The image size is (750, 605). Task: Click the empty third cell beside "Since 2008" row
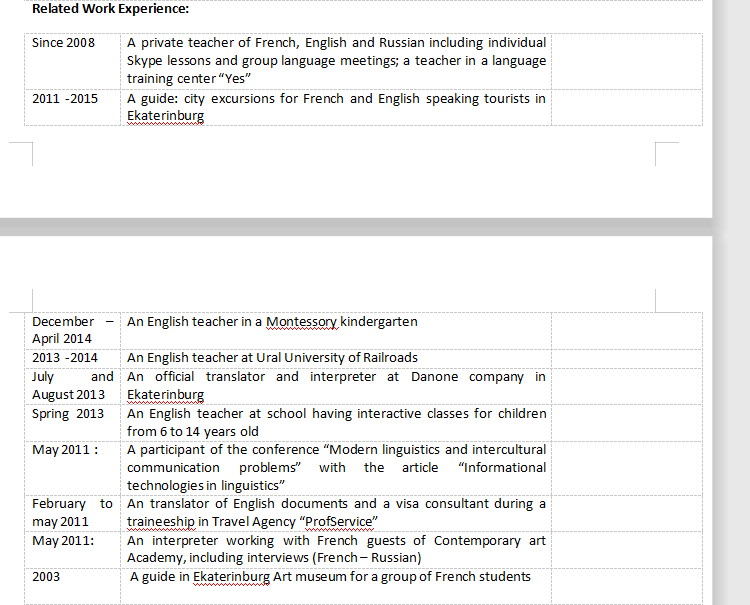point(626,61)
